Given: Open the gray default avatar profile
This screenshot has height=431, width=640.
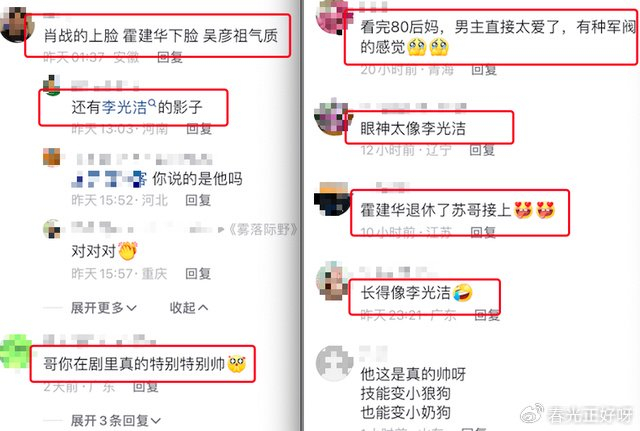Looking at the screenshot, I should [x=334, y=363].
